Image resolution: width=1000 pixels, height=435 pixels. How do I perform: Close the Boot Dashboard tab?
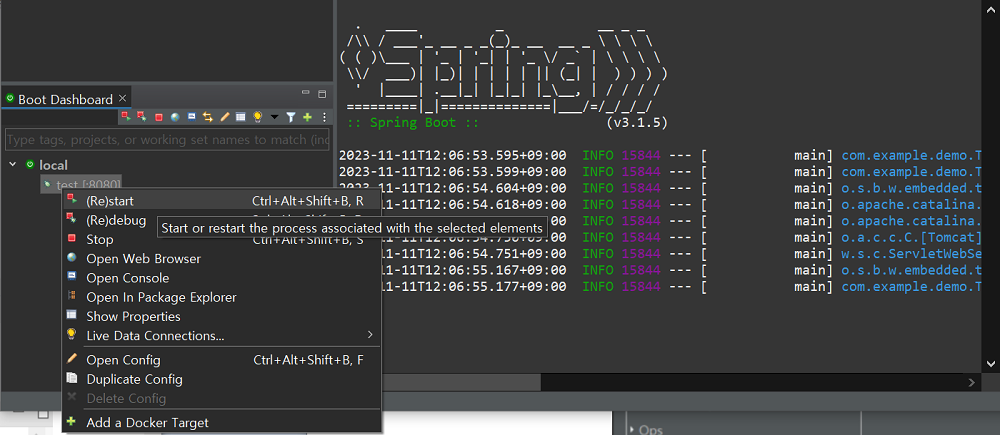[x=123, y=98]
